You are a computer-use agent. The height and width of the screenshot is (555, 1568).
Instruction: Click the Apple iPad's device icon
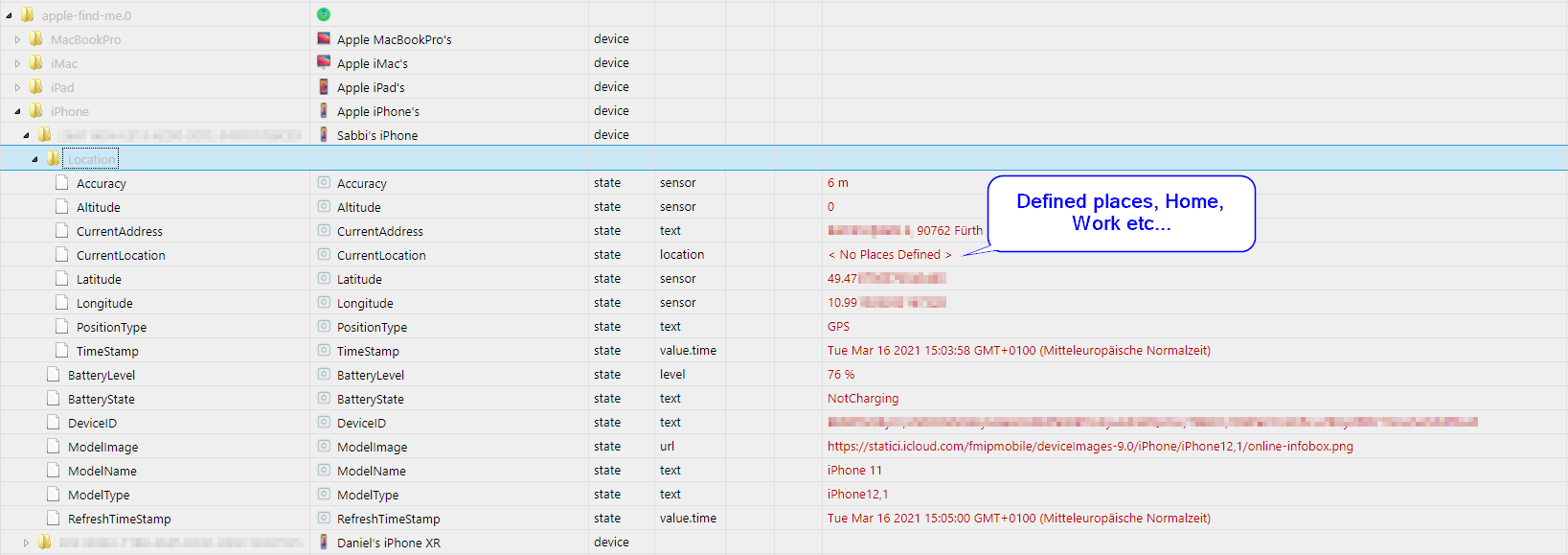[x=324, y=86]
